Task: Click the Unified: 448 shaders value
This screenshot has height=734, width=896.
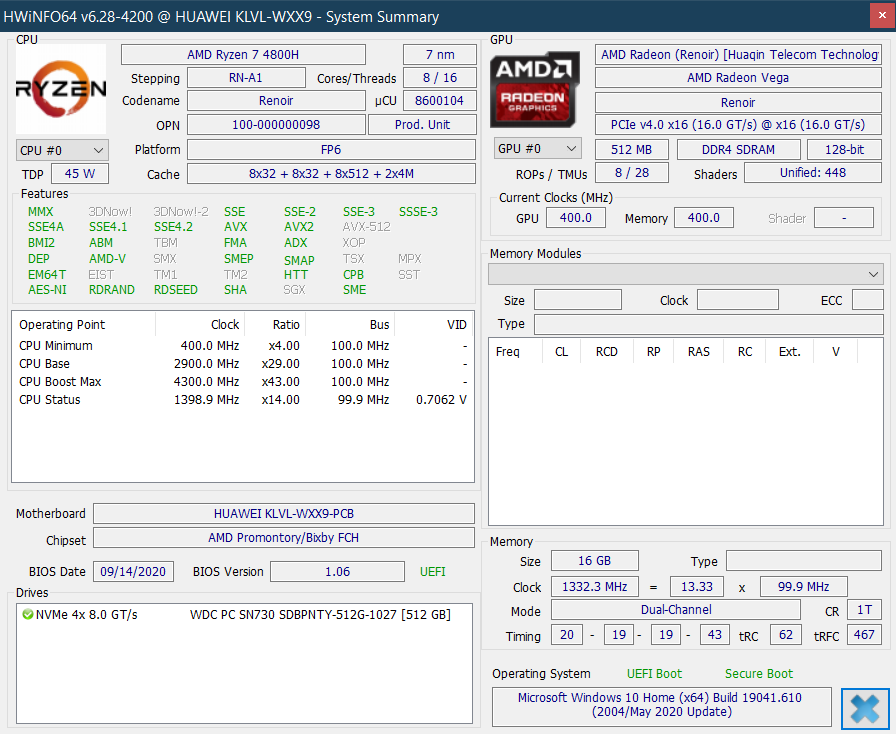Action: [813, 173]
